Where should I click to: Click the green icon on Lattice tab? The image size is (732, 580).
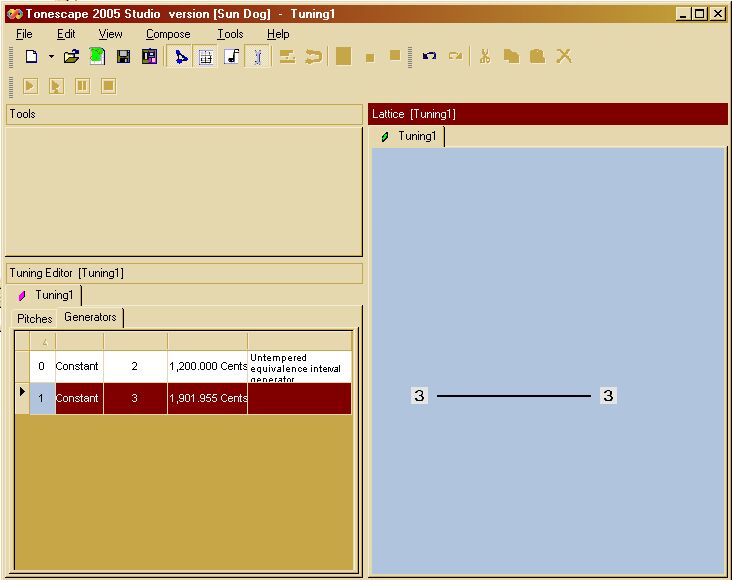point(385,137)
